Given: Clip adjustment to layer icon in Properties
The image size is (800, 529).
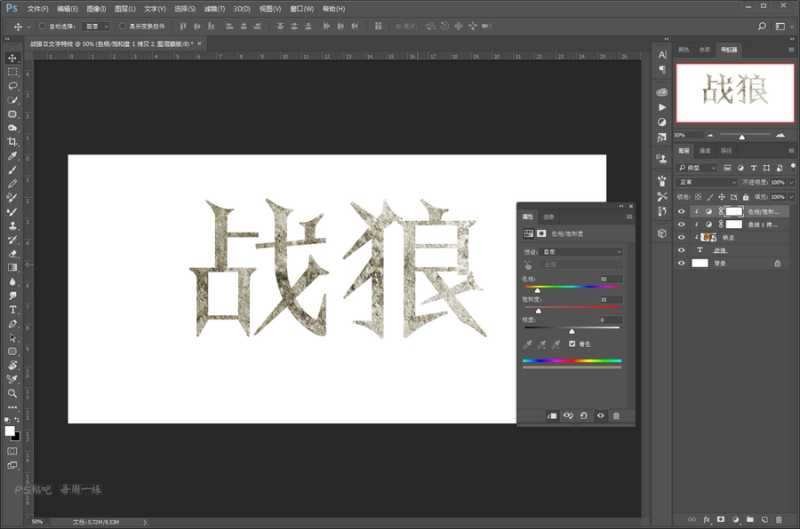Looking at the screenshot, I should (x=552, y=415).
